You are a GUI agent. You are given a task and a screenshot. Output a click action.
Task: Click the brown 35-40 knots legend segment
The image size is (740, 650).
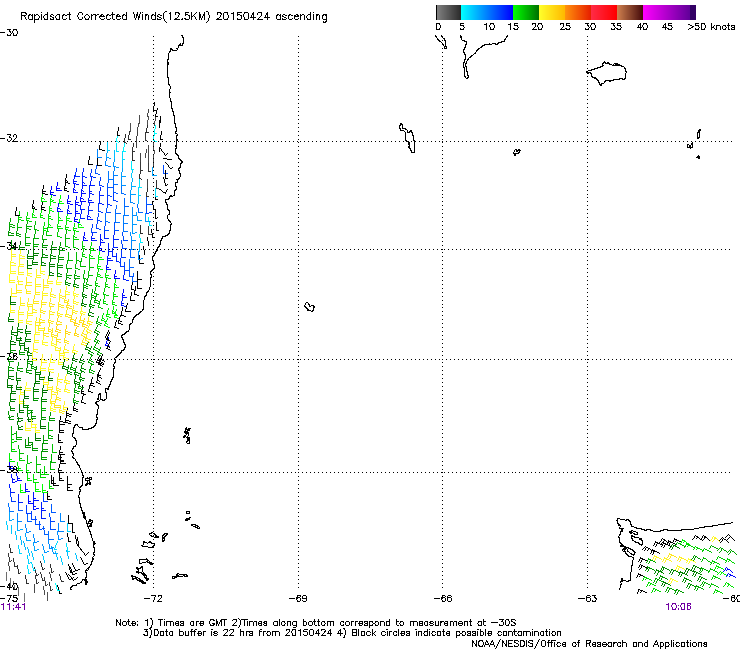[630, 12]
